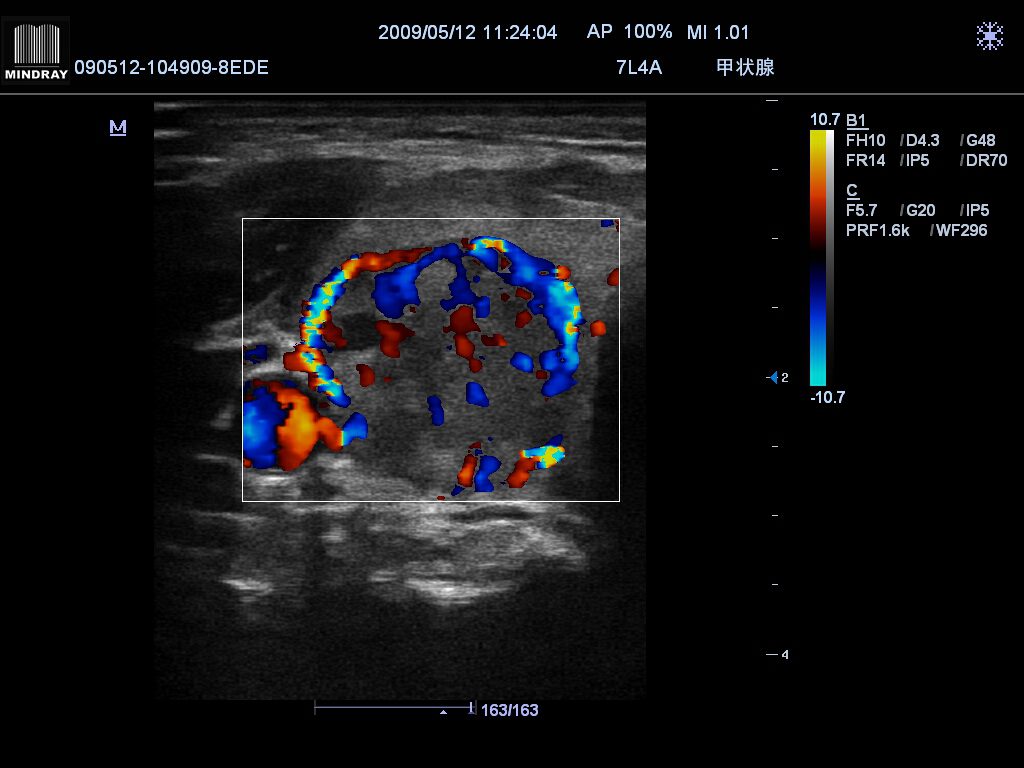Click the cine loop position triangle marker
This screenshot has width=1024, height=768.
[x=443, y=713]
